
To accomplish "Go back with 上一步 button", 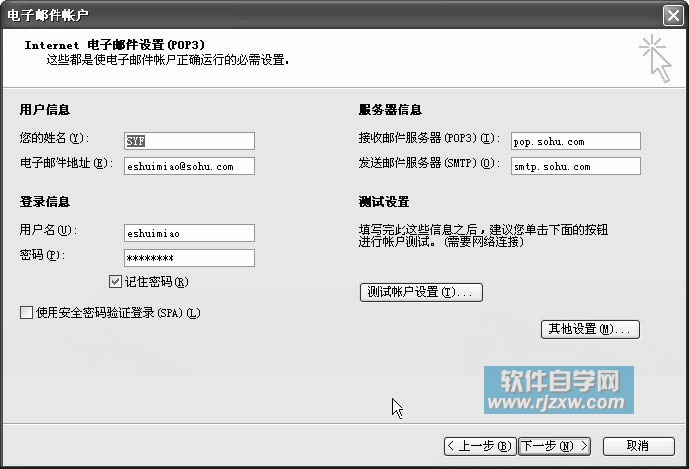I will click(x=480, y=446).
